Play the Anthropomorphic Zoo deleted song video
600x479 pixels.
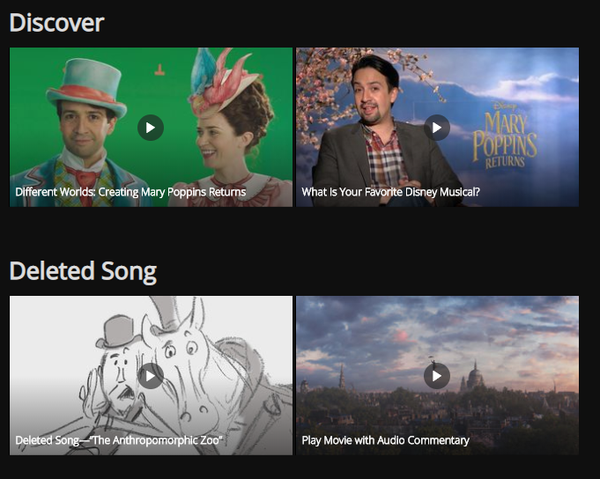click(x=150, y=376)
